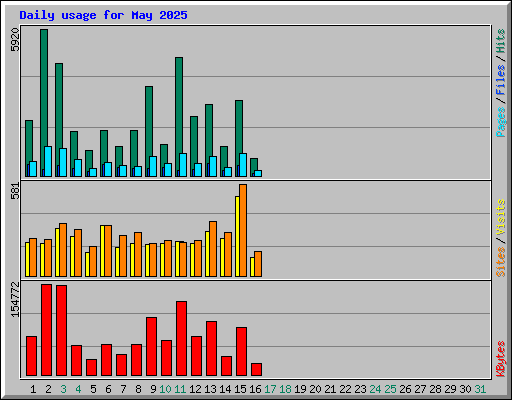
Task: Click the red KBytes bar for day 2
Action: (46, 330)
